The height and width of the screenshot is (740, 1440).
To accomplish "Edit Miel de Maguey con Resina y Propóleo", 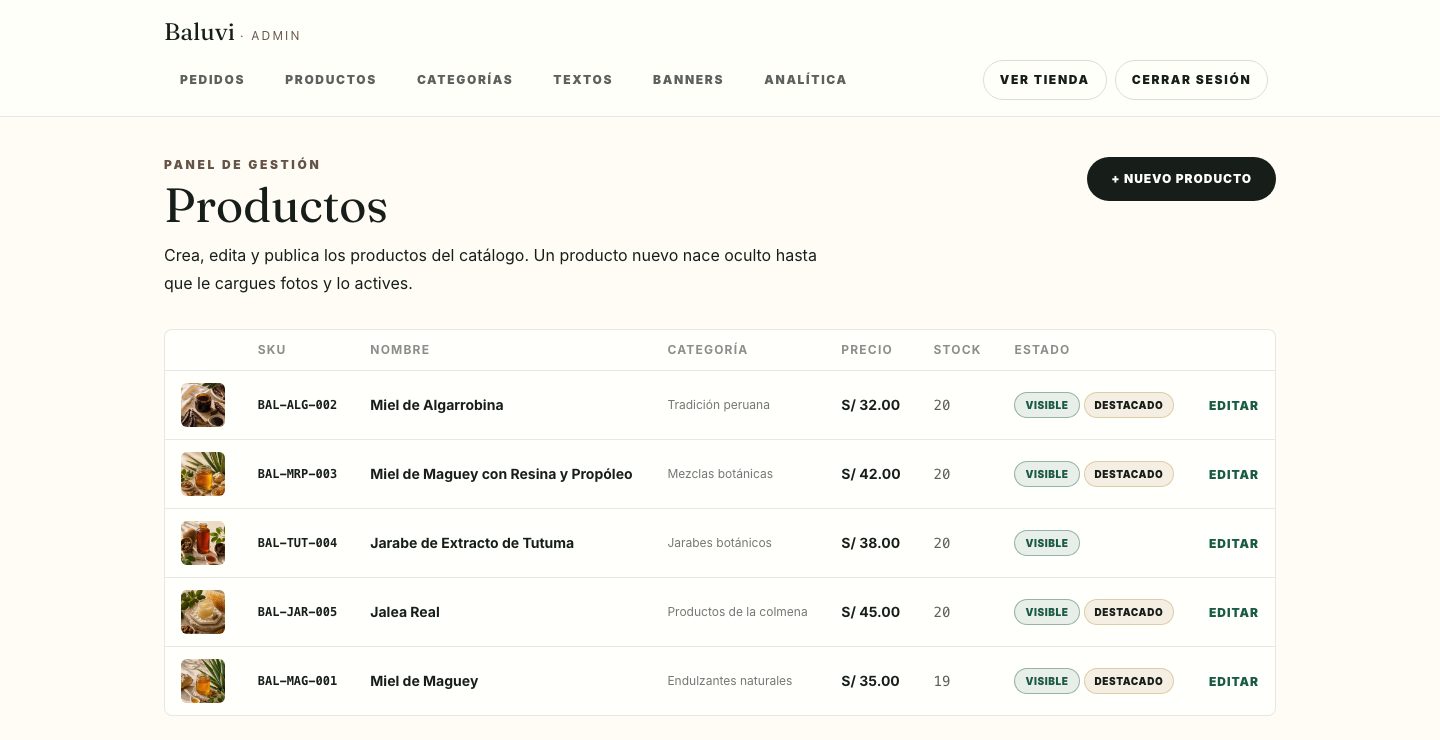I will [1233, 475].
